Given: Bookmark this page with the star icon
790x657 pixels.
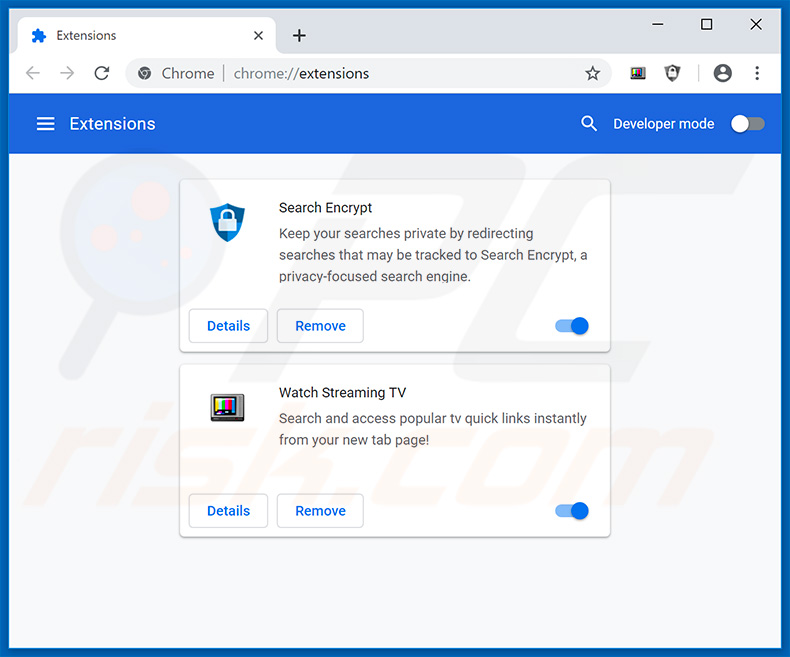Looking at the screenshot, I should (x=592, y=74).
